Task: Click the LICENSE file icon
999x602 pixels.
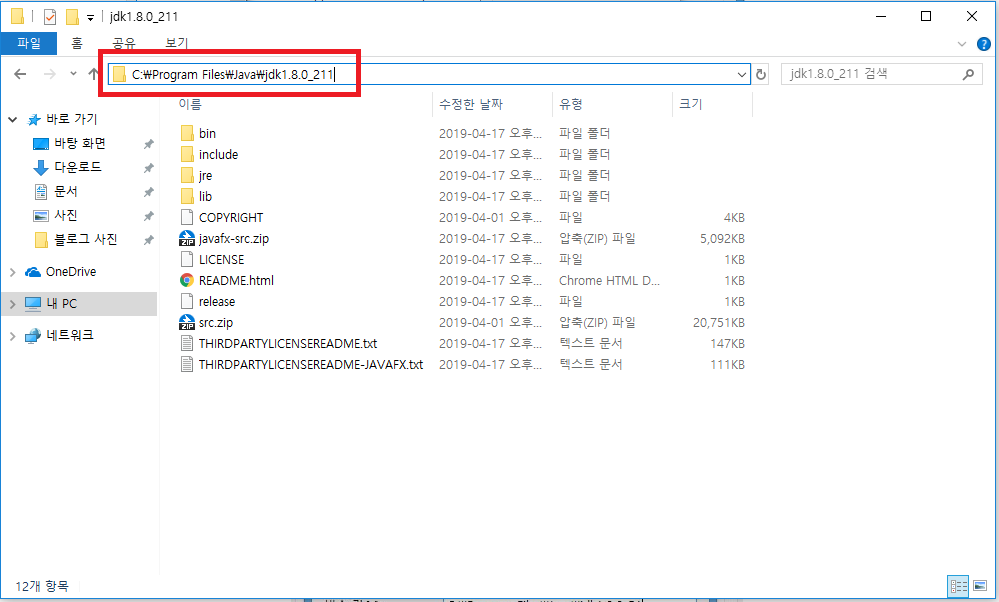Action: (x=187, y=259)
